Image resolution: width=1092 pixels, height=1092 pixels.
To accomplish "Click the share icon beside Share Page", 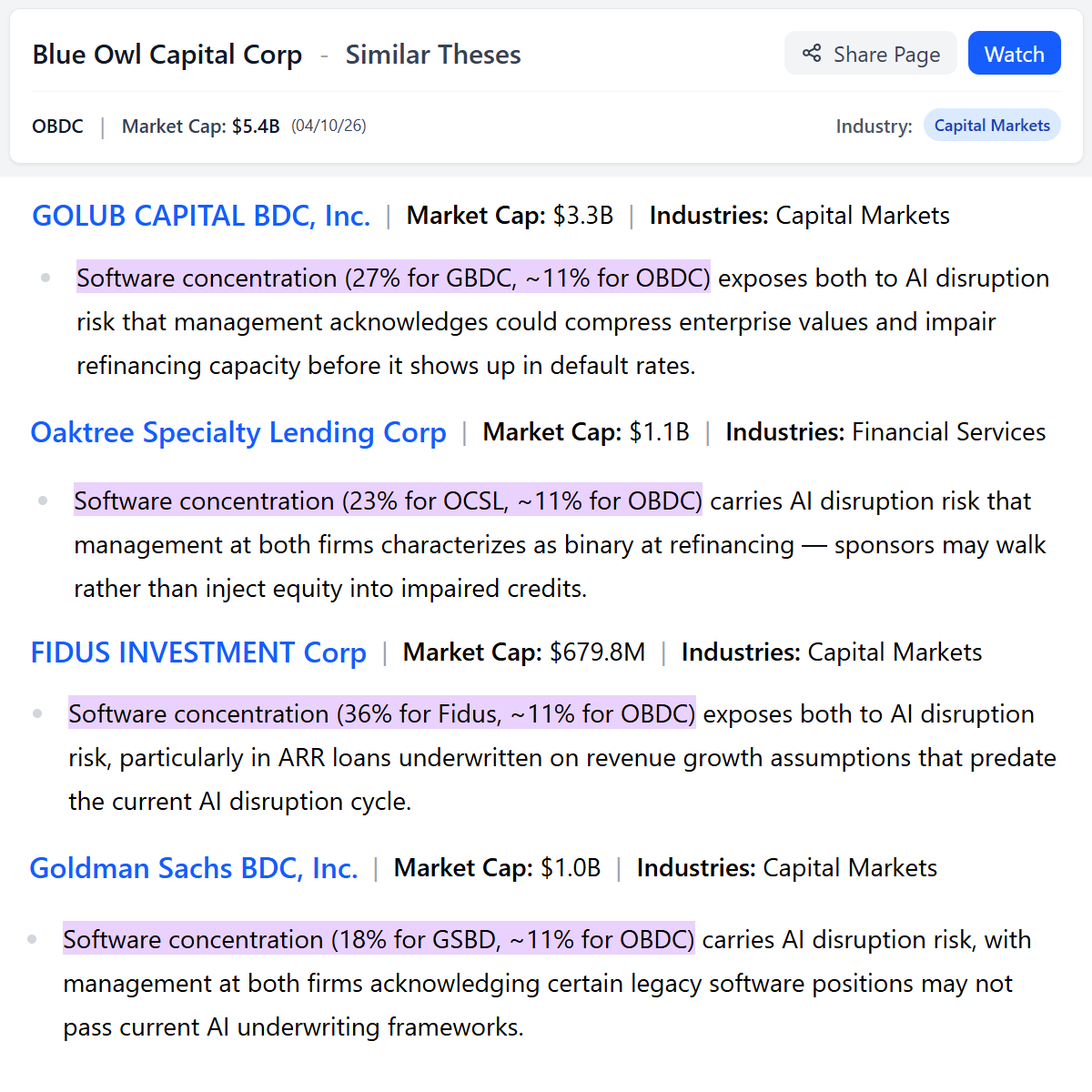I will point(812,54).
